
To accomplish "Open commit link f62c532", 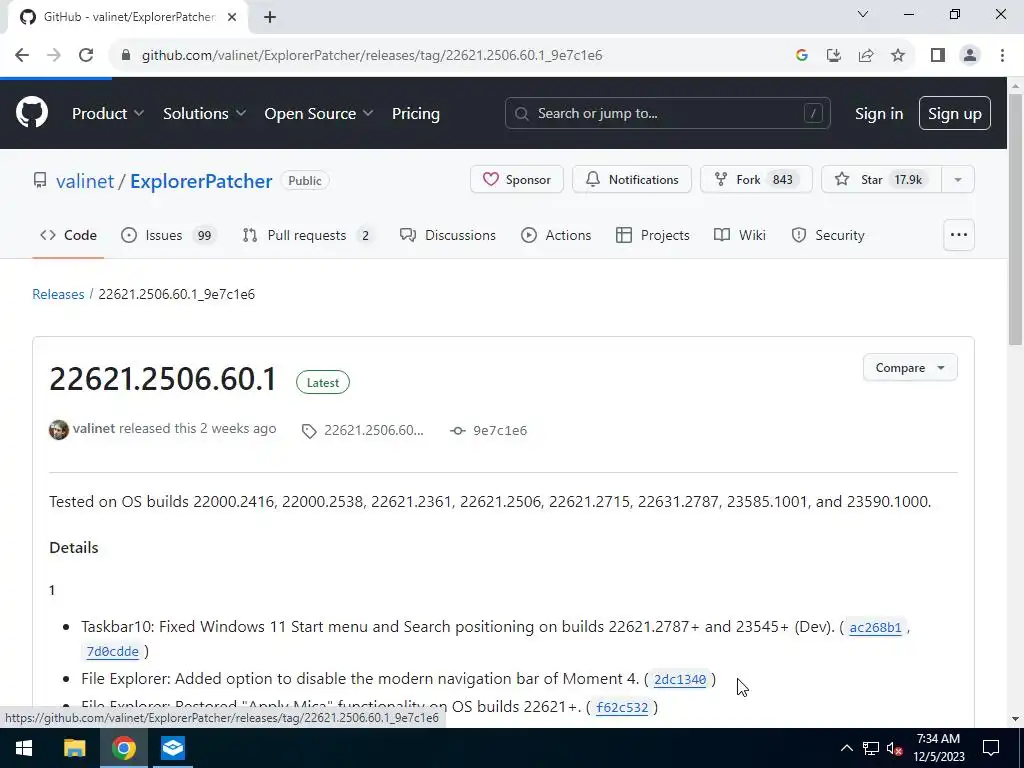I will click(x=622, y=707).
